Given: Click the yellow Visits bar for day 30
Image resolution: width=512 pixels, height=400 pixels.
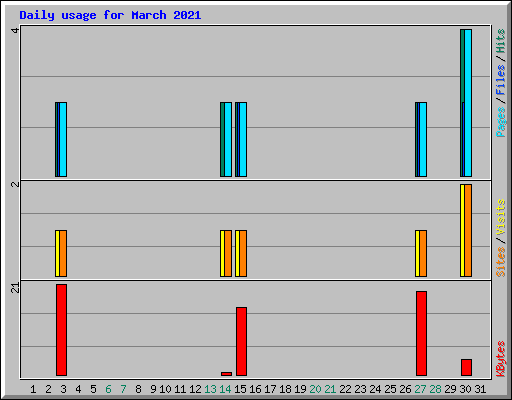Looking at the screenshot, I should tap(462, 230).
